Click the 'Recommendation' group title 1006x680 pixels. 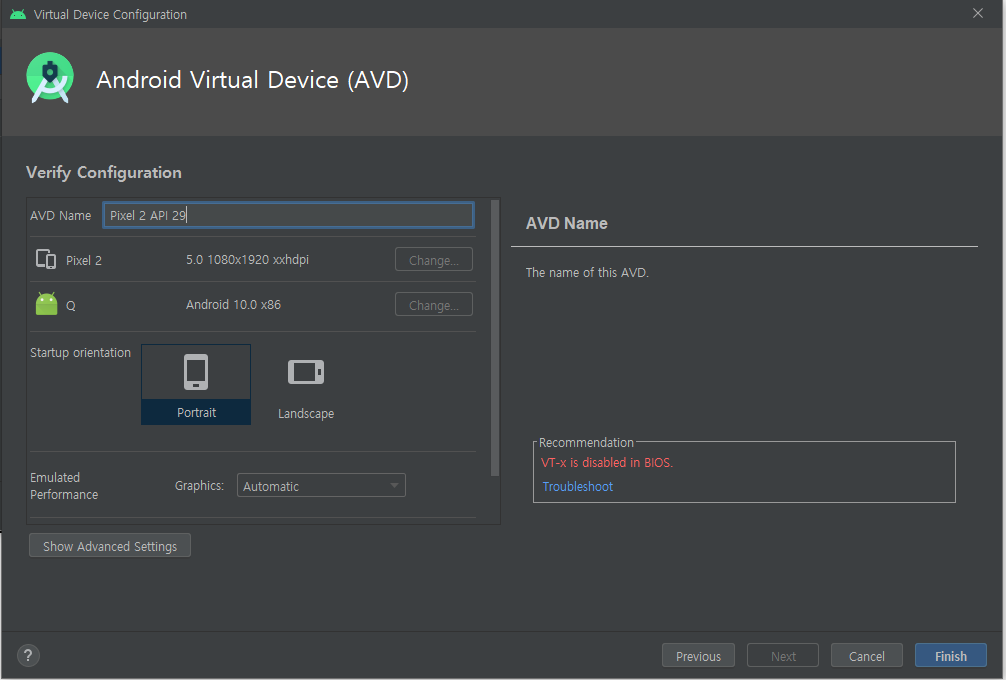(586, 443)
